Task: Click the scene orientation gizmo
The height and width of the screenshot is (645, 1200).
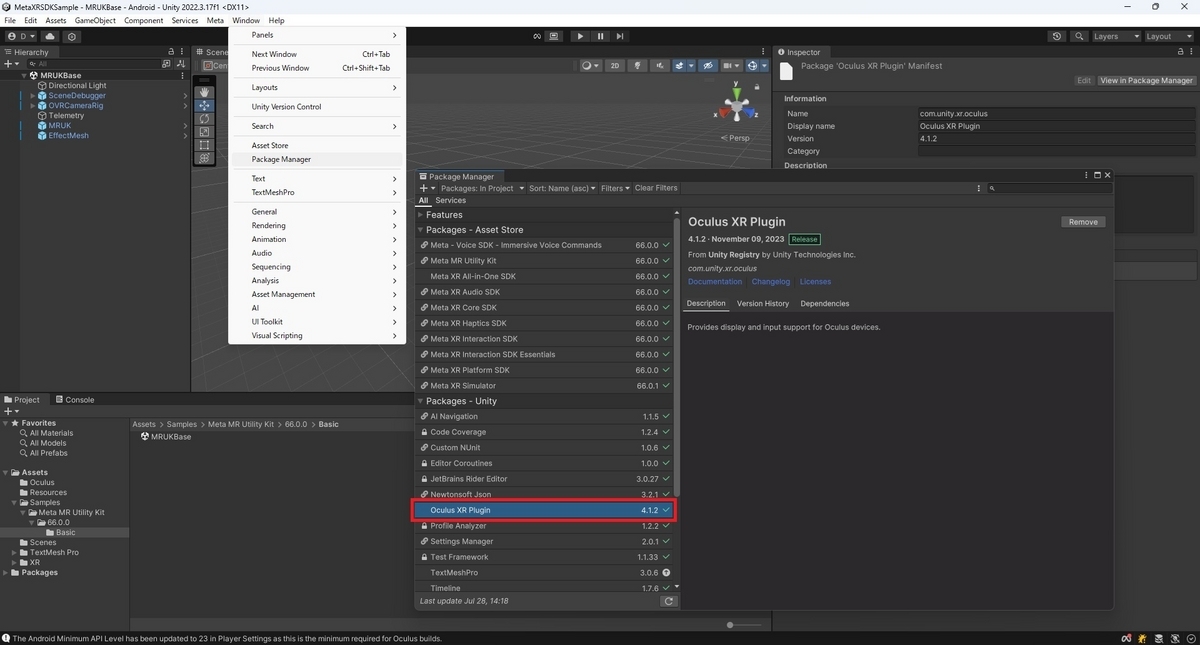Action: click(737, 104)
